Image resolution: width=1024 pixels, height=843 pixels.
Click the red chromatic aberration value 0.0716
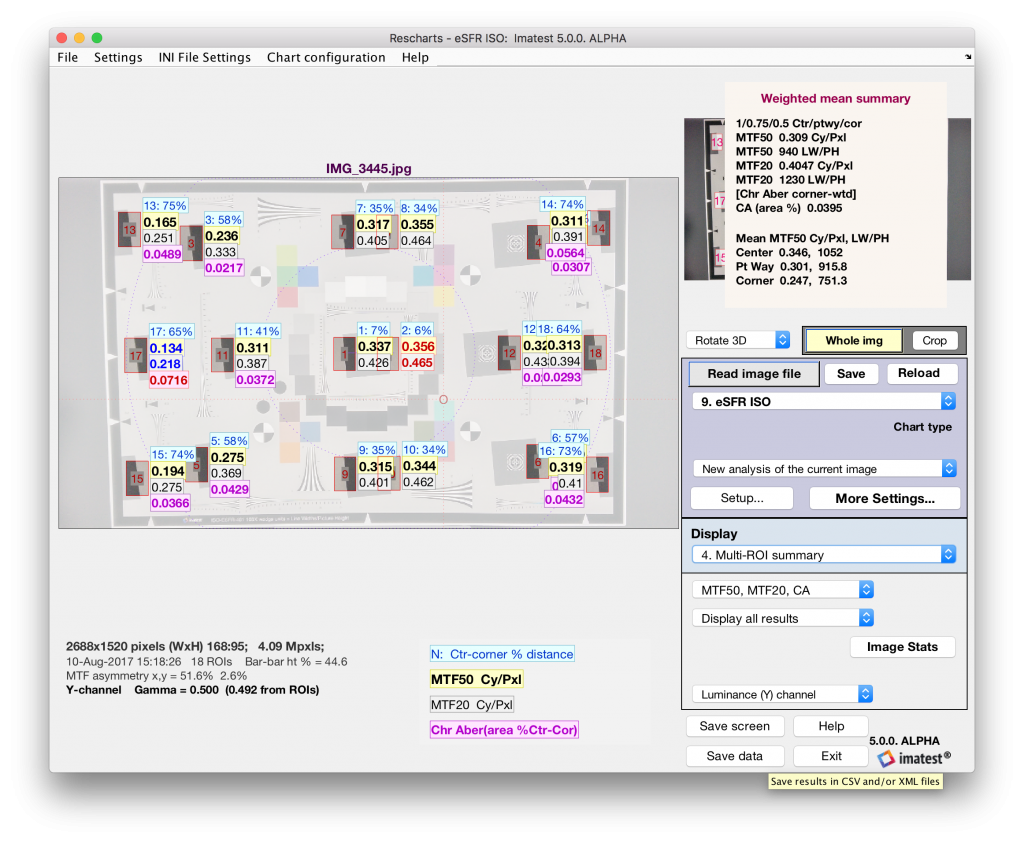pyautogui.click(x=168, y=380)
